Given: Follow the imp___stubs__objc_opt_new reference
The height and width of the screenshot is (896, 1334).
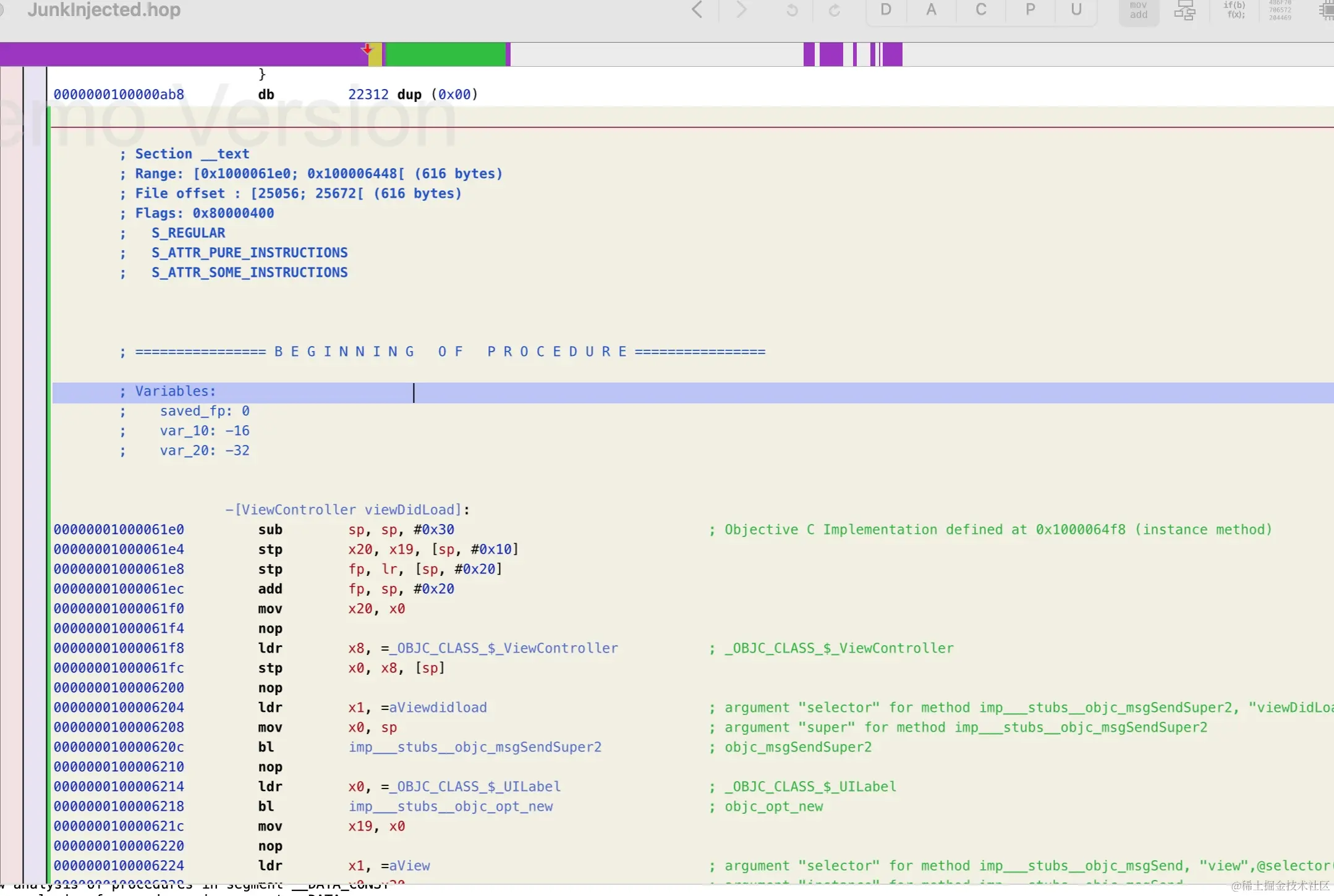Looking at the screenshot, I should click(x=451, y=806).
